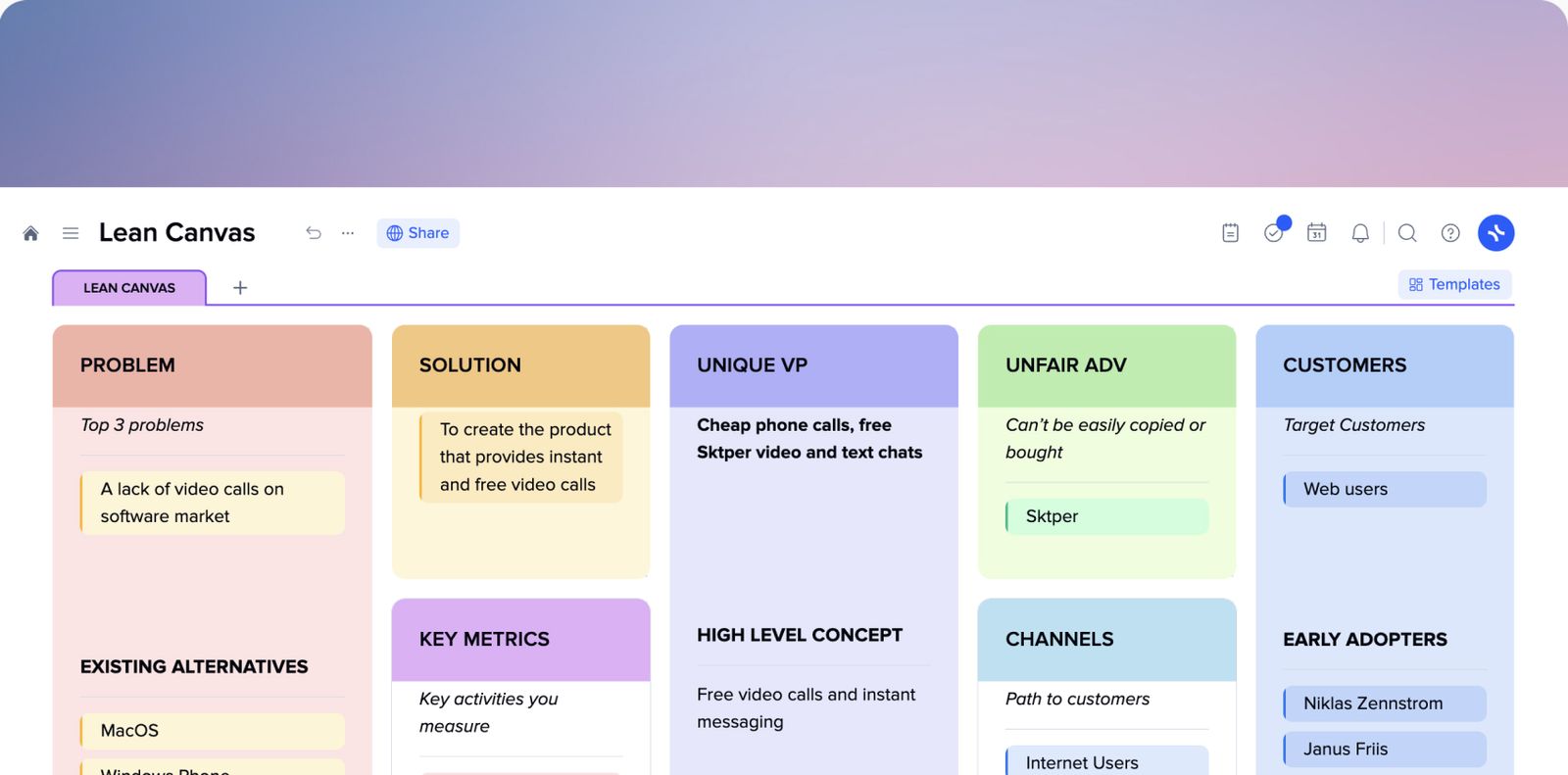Click 'A lack of video calls' note
This screenshot has width=1568, height=775.
tap(213, 503)
